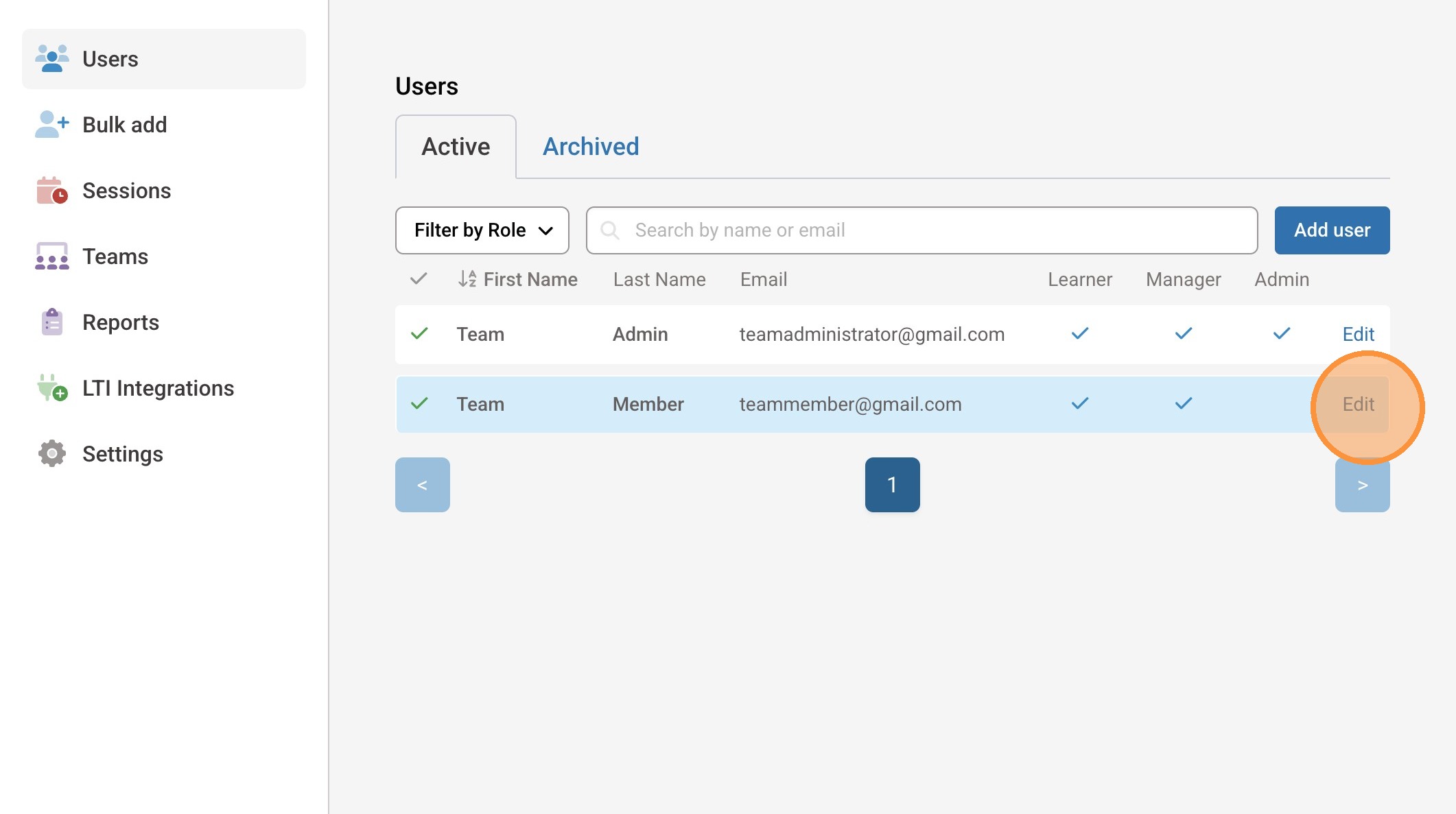
Task: Click the Add user button
Action: click(x=1332, y=230)
